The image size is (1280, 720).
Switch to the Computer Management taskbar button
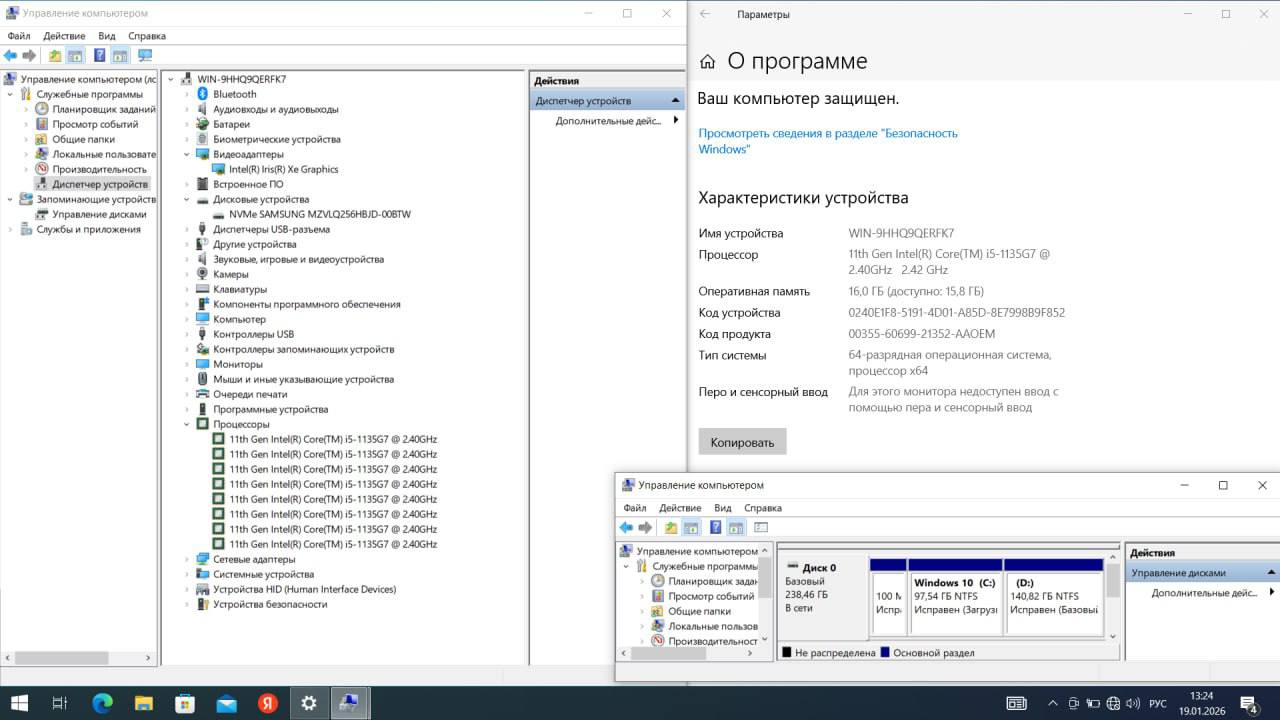pyautogui.click(x=350, y=703)
